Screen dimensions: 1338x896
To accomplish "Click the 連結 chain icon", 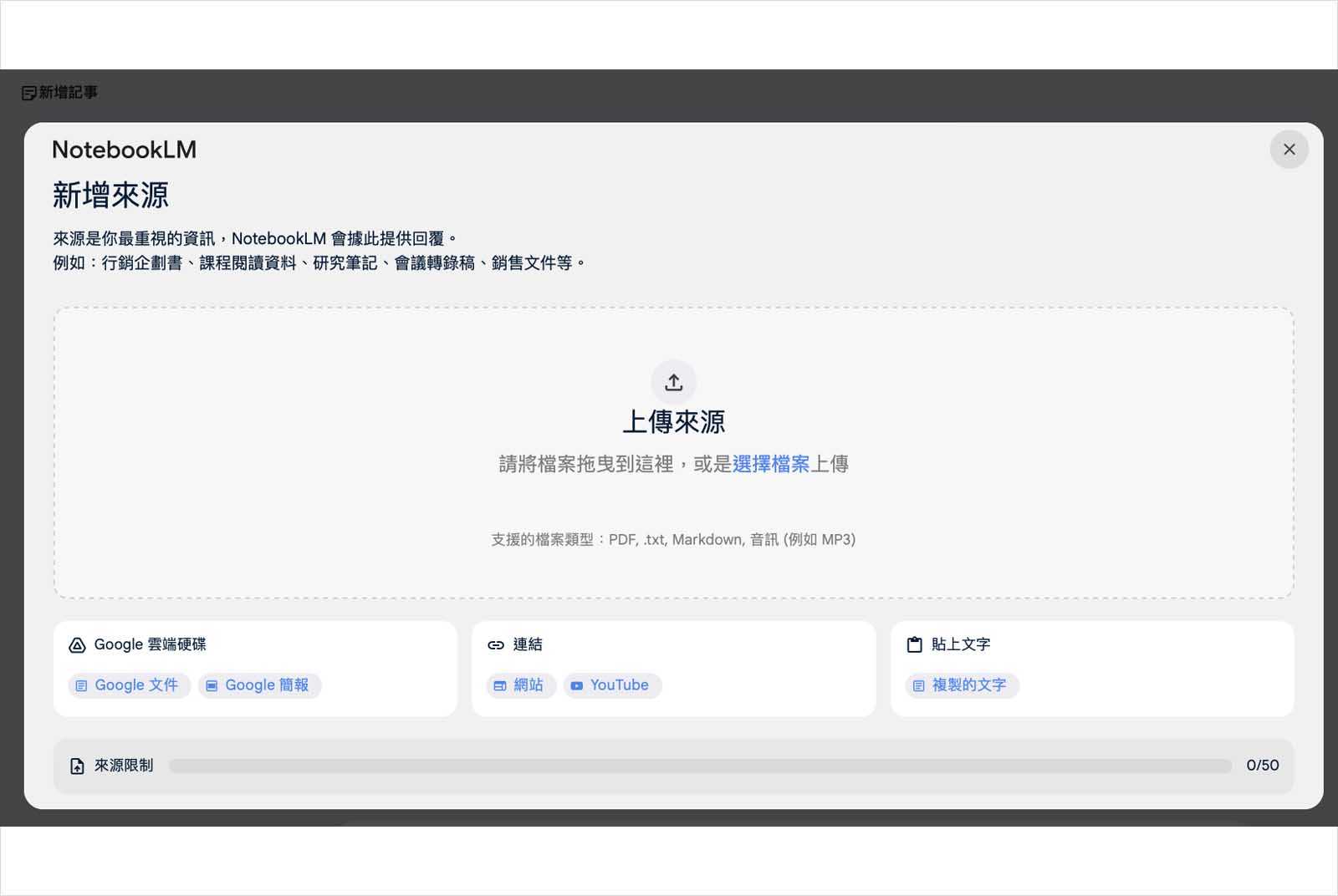I will coord(496,645).
